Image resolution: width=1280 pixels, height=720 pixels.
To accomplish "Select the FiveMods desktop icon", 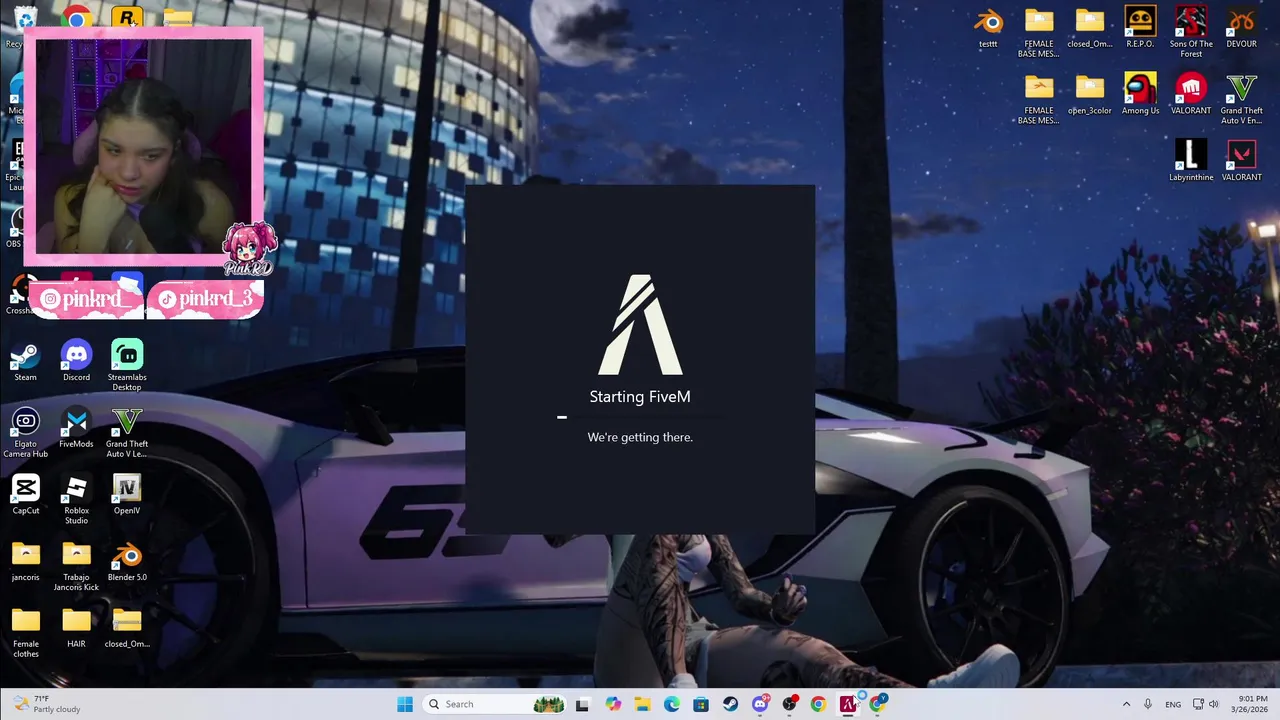I will pos(76,428).
